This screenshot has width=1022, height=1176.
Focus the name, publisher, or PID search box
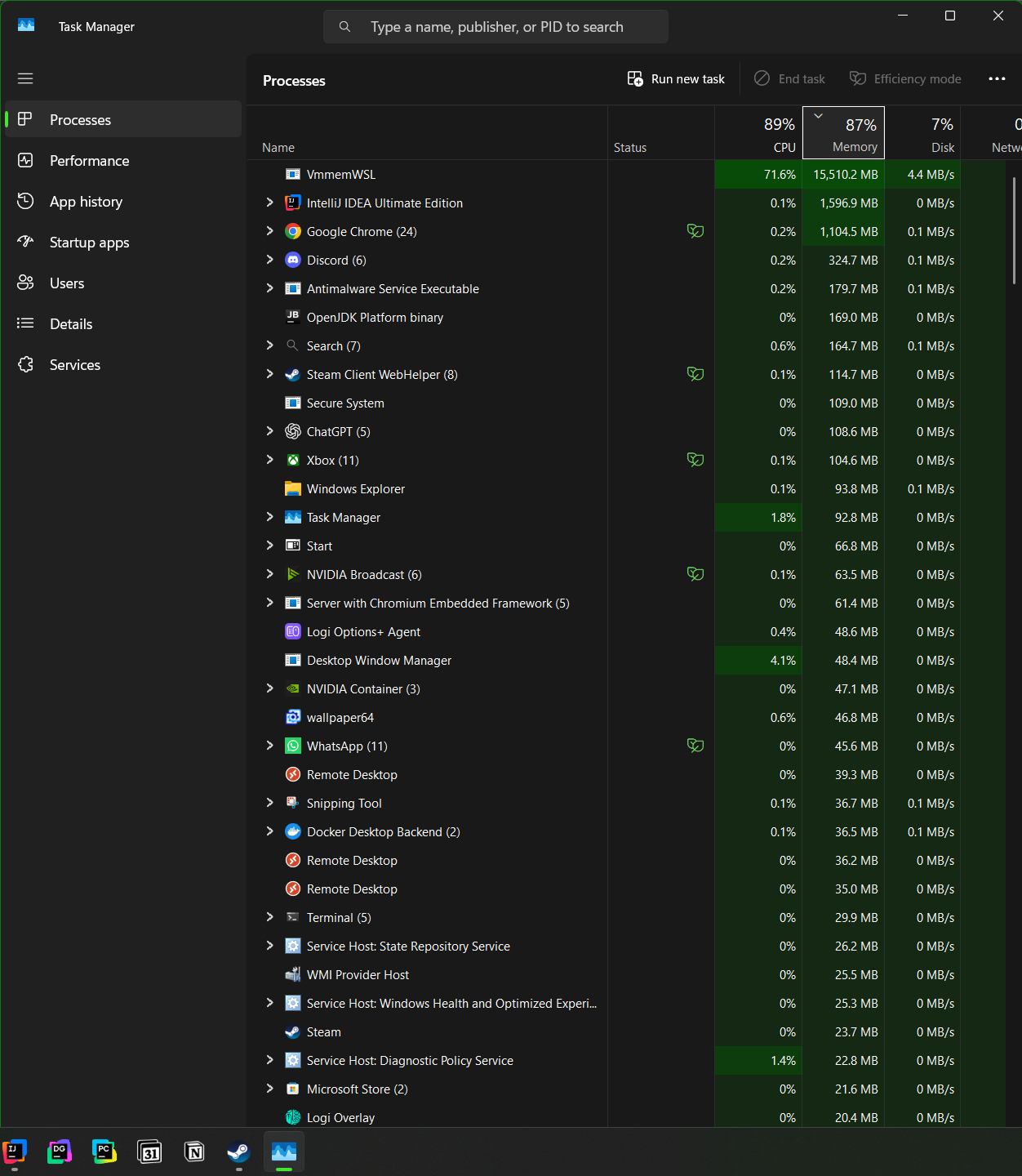pyautogui.click(x=496, y=26)
